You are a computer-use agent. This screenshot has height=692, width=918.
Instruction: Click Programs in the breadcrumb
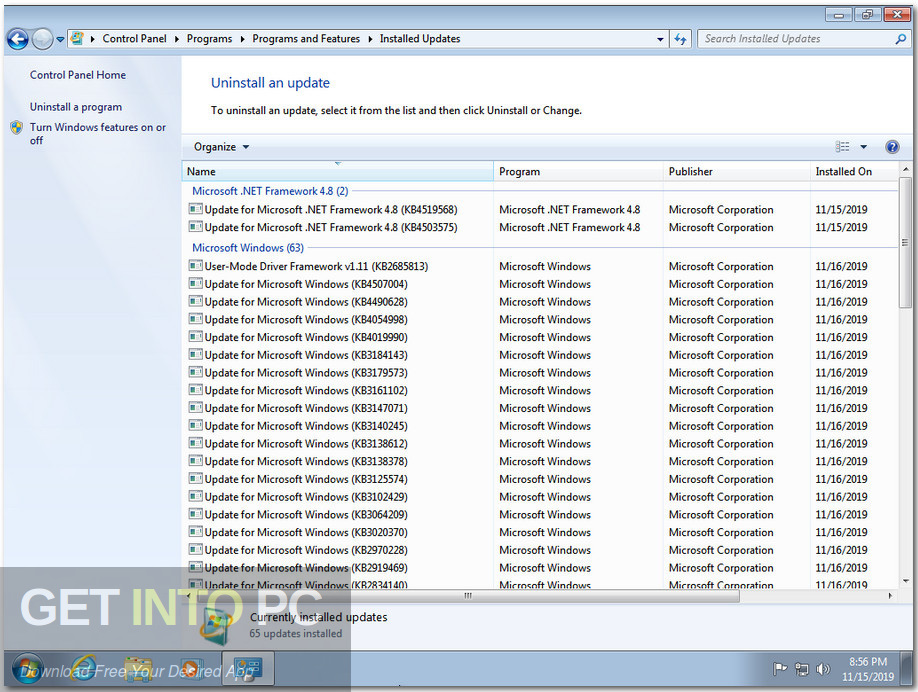(209, 39)
